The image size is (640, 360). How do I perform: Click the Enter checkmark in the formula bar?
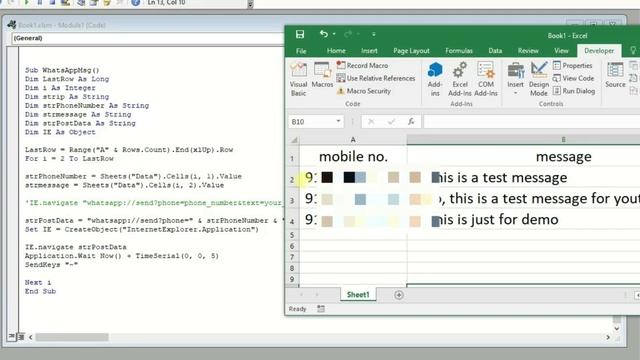391,122
